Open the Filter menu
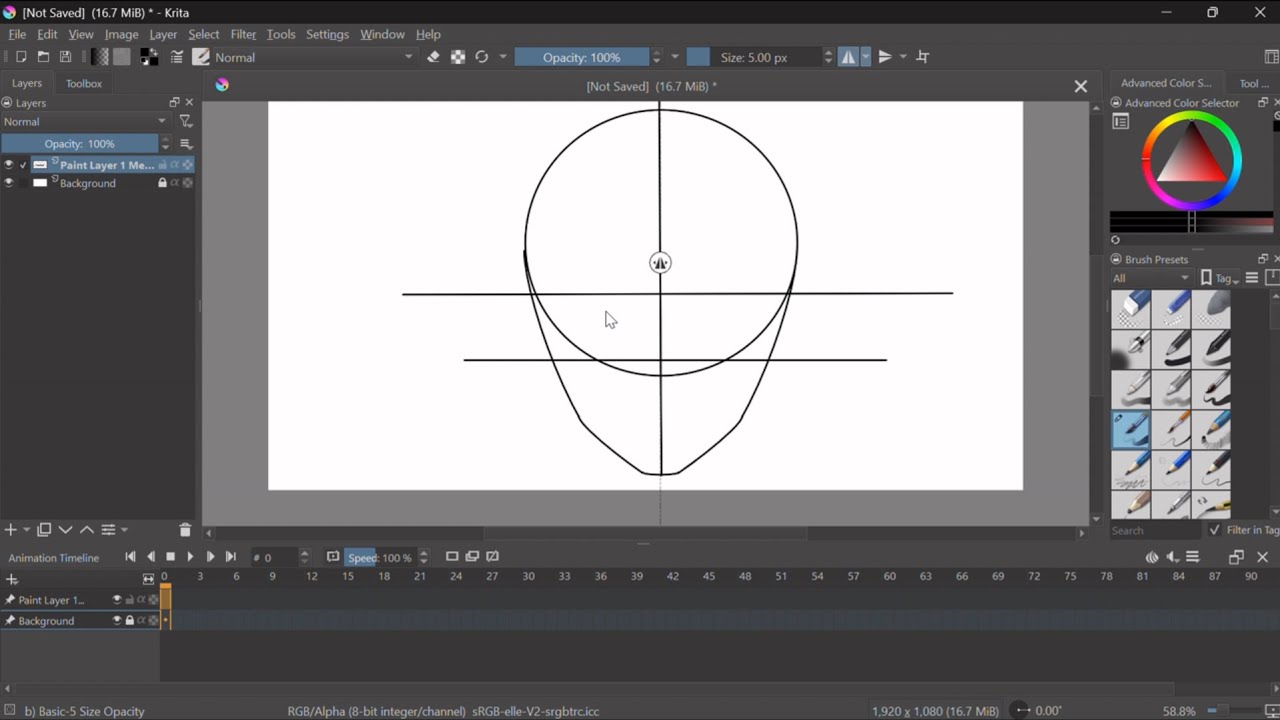The width and height of the screenshot is (1280, 720). [x=243, y=34]
